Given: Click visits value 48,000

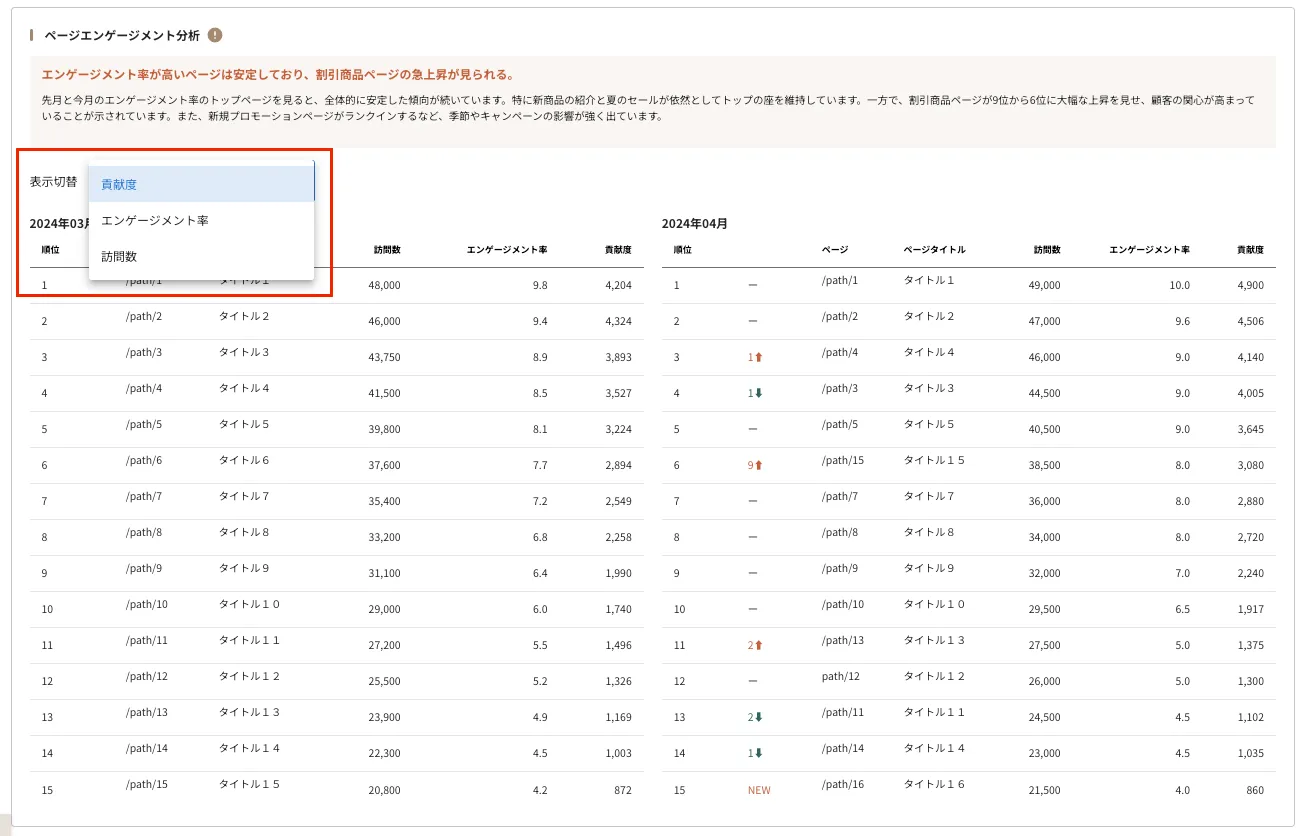Looking at the screenshot, I should pos(384,285).
